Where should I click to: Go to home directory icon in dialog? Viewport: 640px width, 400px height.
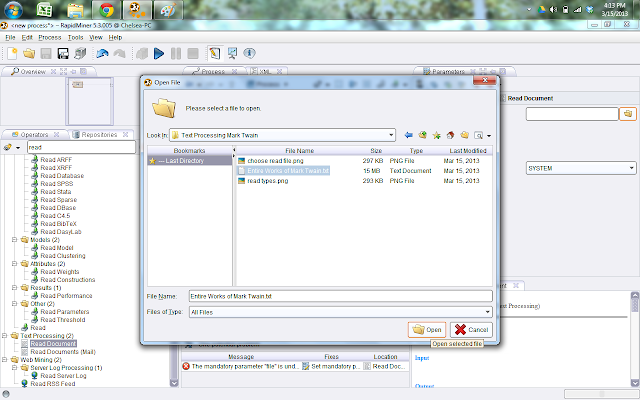451,135
